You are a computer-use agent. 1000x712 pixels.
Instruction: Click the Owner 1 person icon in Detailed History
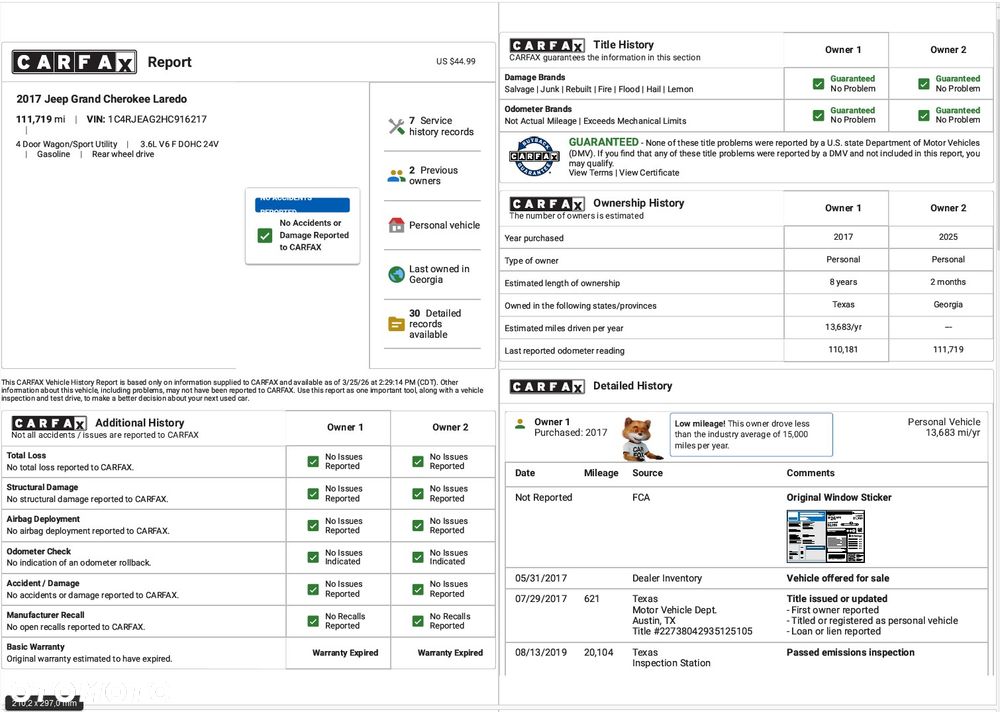click(x=520, y=423)
